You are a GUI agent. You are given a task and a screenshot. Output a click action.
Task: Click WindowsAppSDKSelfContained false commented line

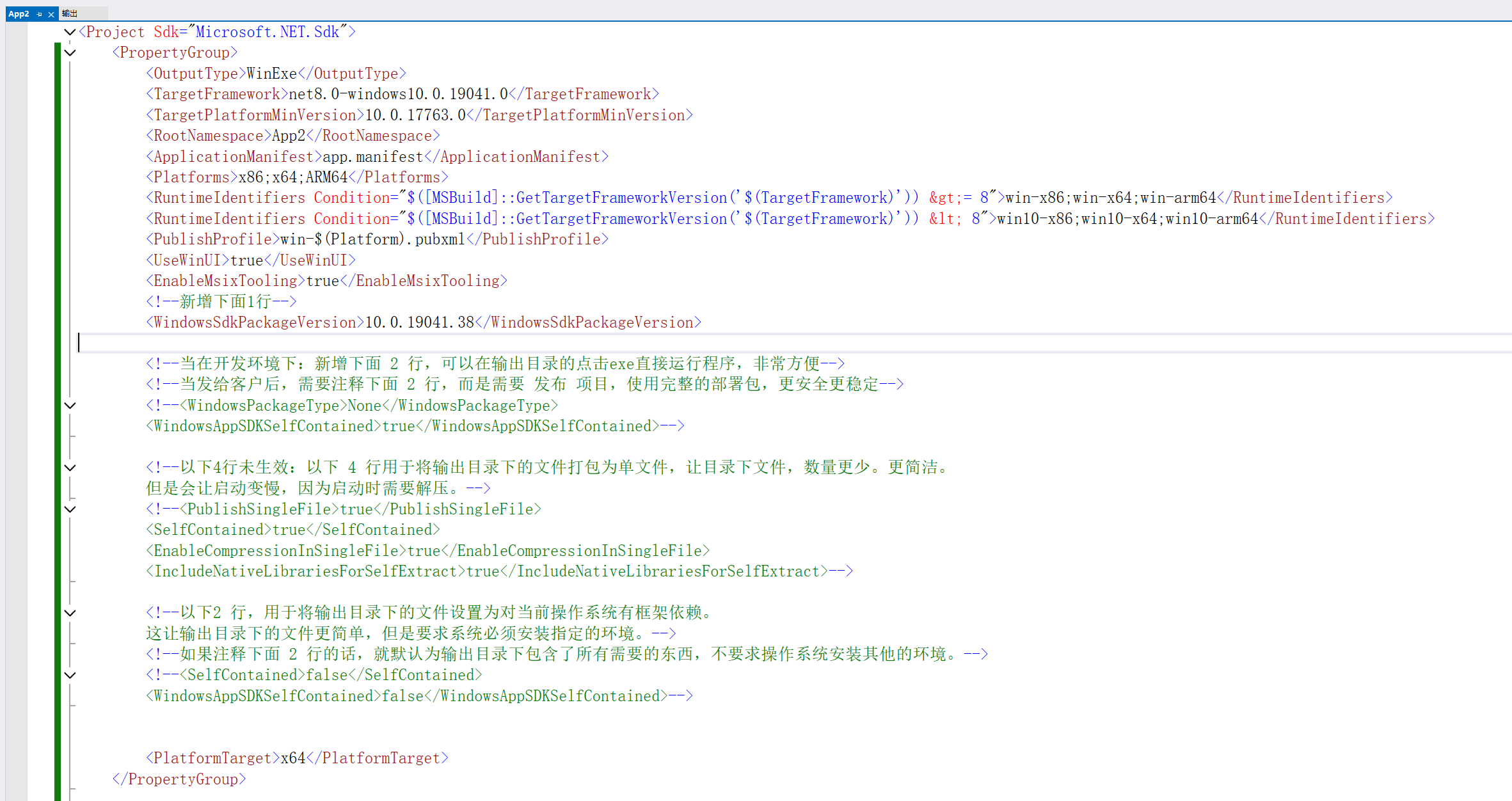pos(419,696)
